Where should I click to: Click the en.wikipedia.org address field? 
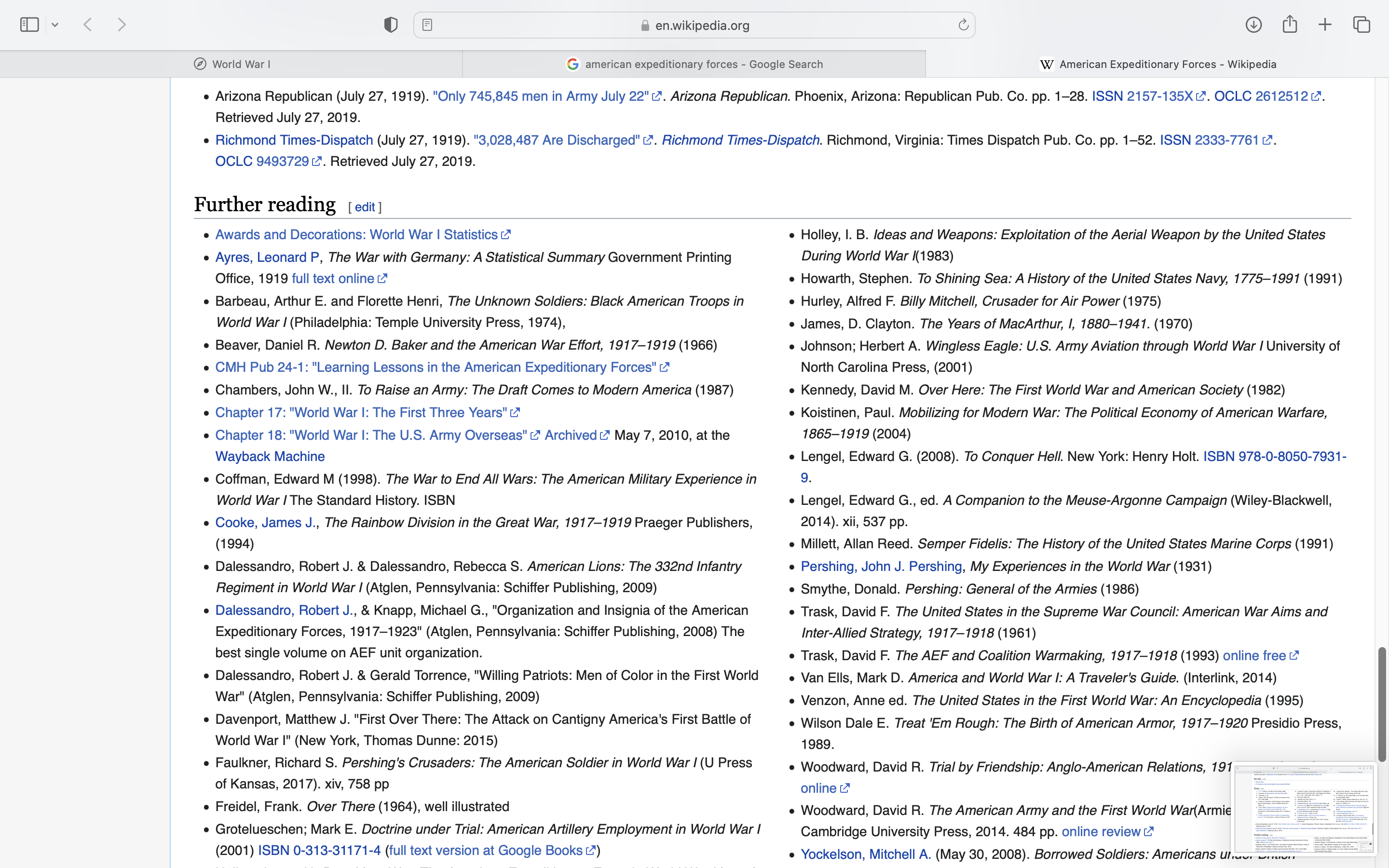coord(701,25)
